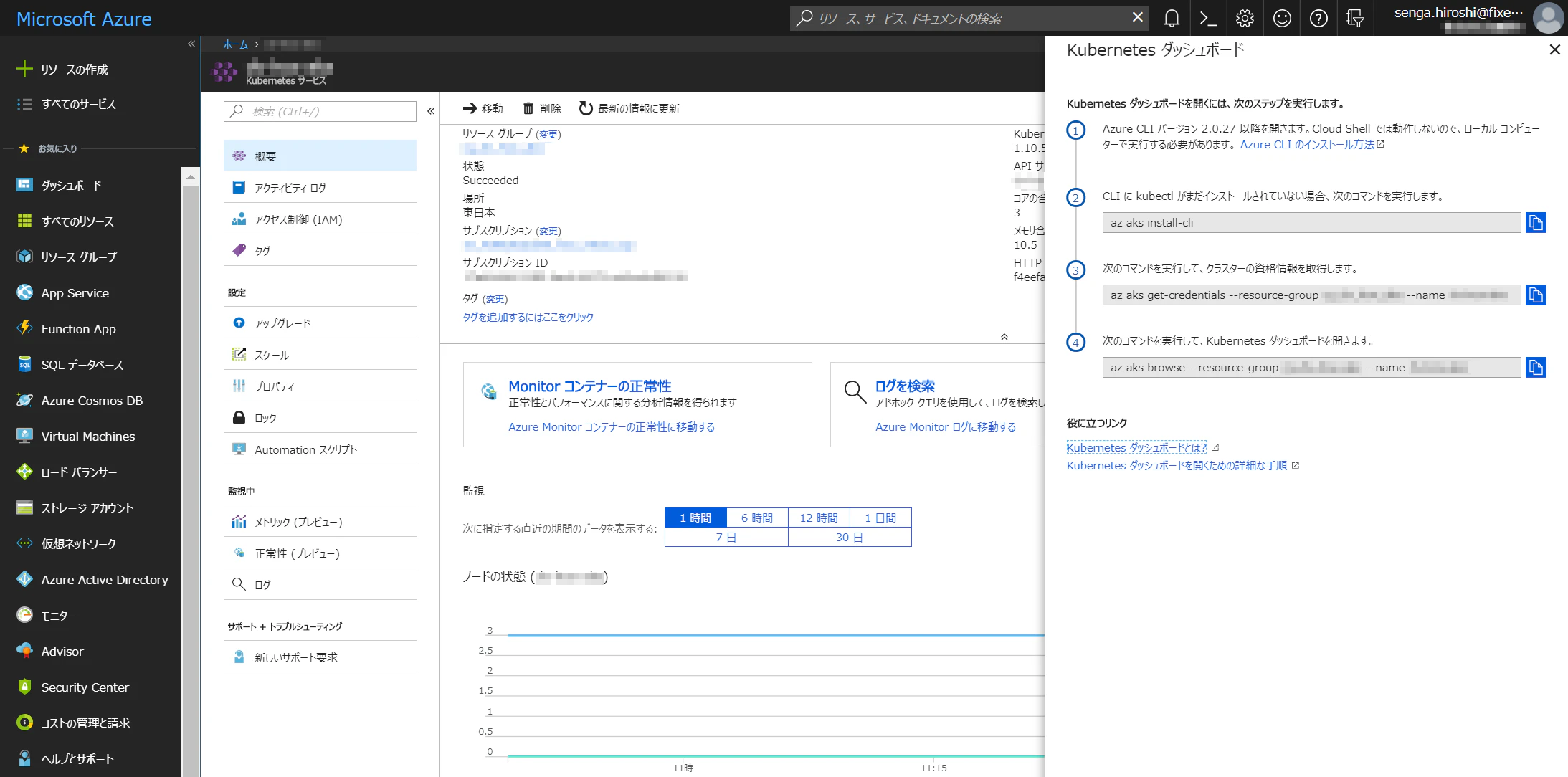Click the App Service sidebar icon
The width and height of the screenshot is (1568, 777).
coord(24,292)
